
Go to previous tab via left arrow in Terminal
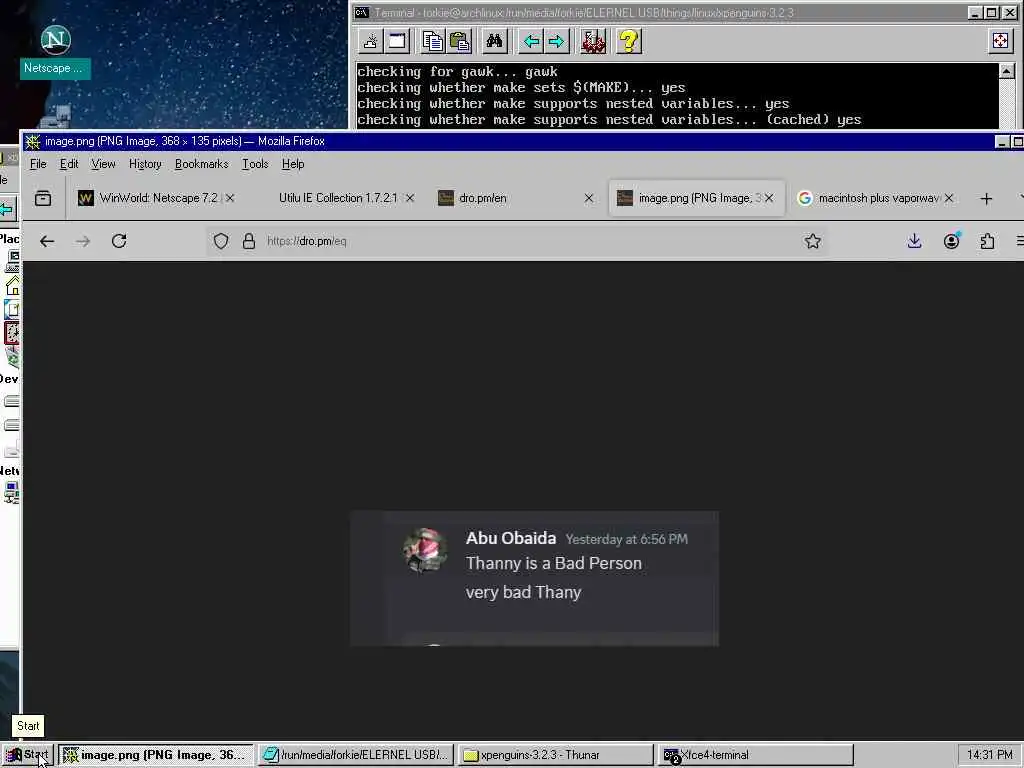(531, 42)
